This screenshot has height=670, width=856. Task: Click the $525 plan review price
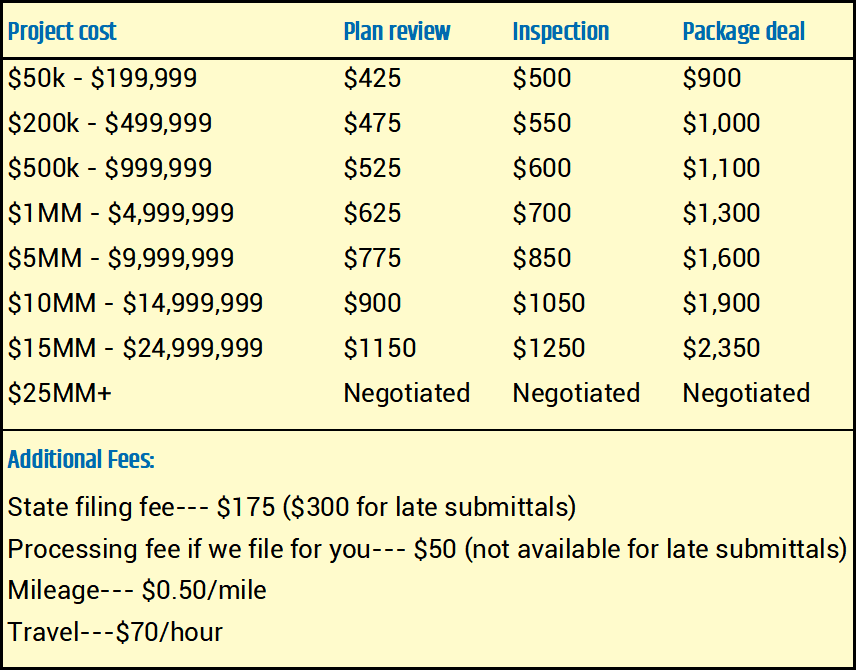tap(372, 168)
